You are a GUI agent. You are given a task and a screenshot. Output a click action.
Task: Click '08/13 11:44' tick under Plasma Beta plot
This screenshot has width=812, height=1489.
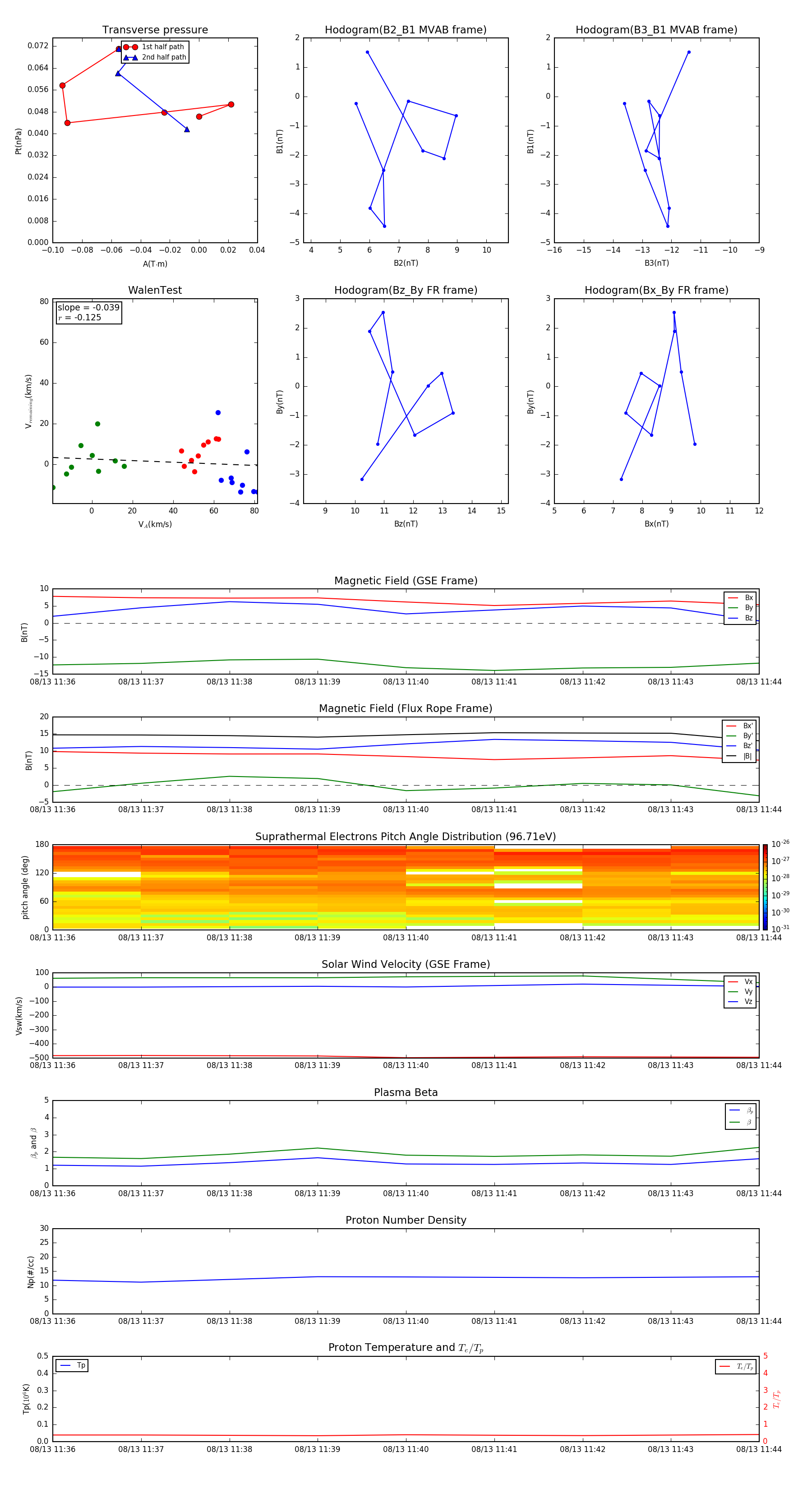click(x=759, y=1193)
